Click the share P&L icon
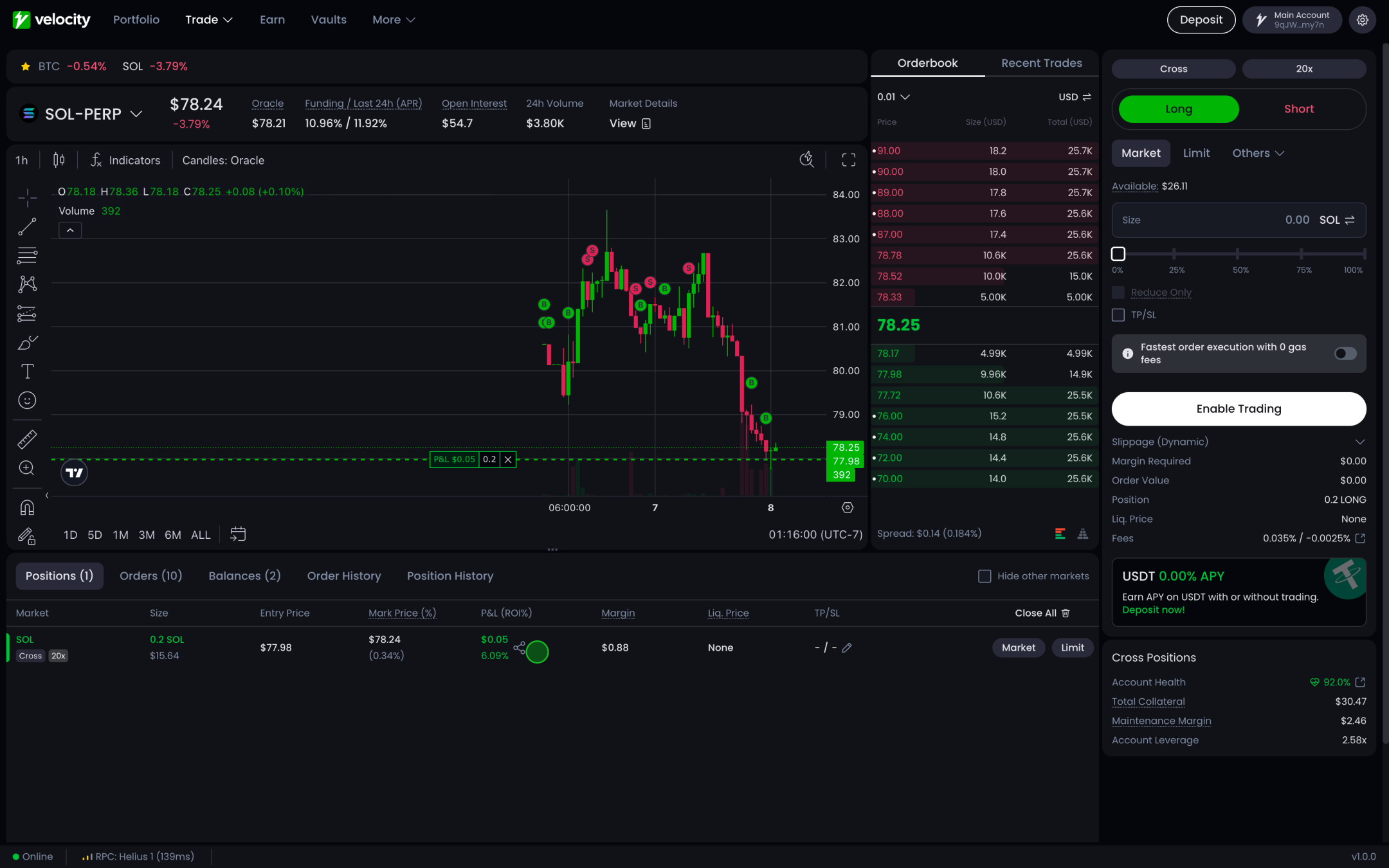1389x868 pixels. click(520, 647)
